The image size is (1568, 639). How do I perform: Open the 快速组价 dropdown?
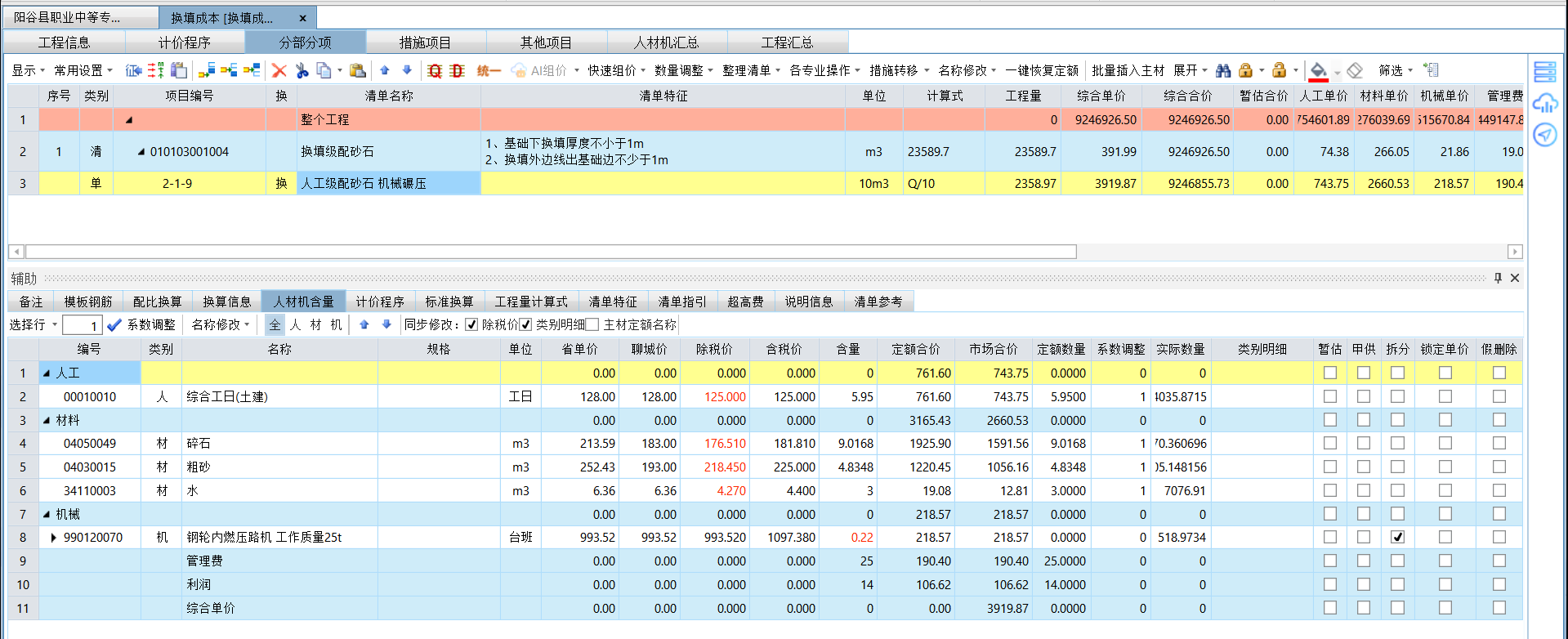pyautogui.click(x=617, y=71)
